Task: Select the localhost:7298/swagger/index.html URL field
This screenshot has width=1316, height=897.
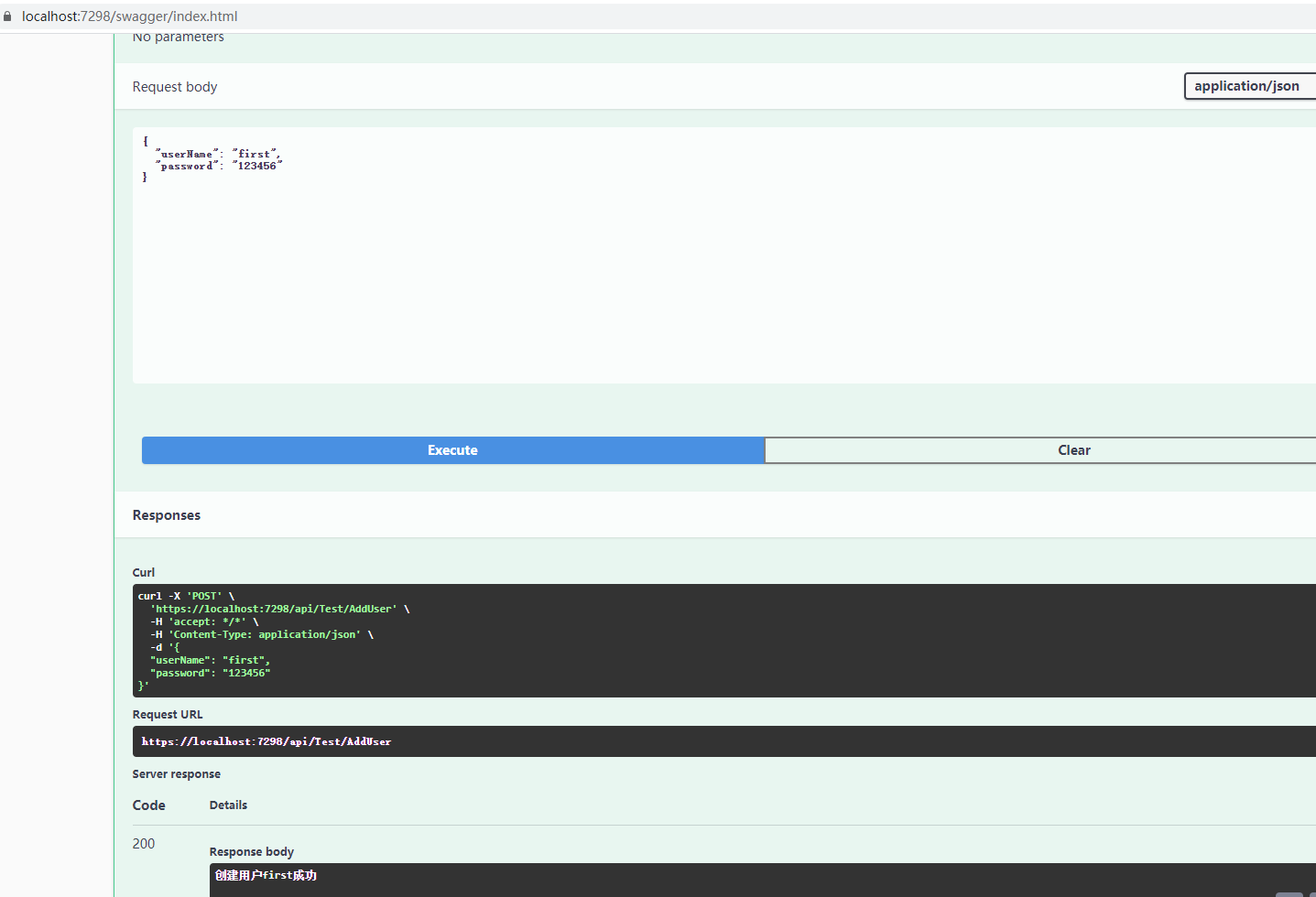Action: 129,16
